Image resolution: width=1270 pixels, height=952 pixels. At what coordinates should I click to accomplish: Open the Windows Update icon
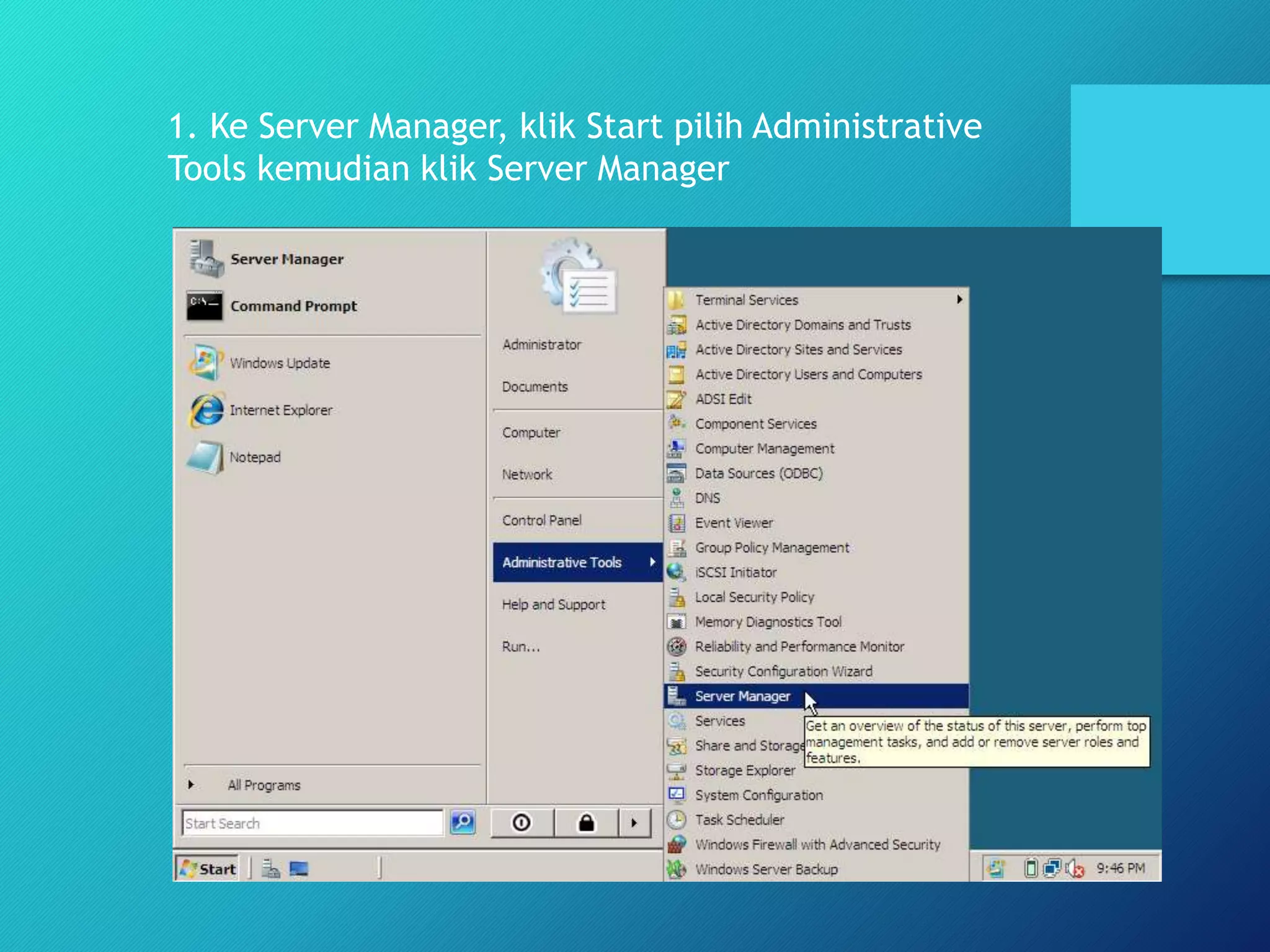205,363
